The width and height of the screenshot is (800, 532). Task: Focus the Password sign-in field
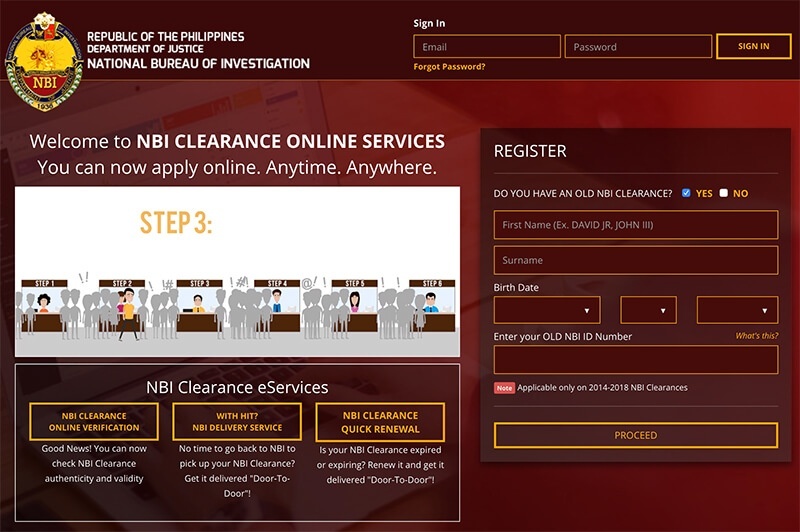pos(638,46)
